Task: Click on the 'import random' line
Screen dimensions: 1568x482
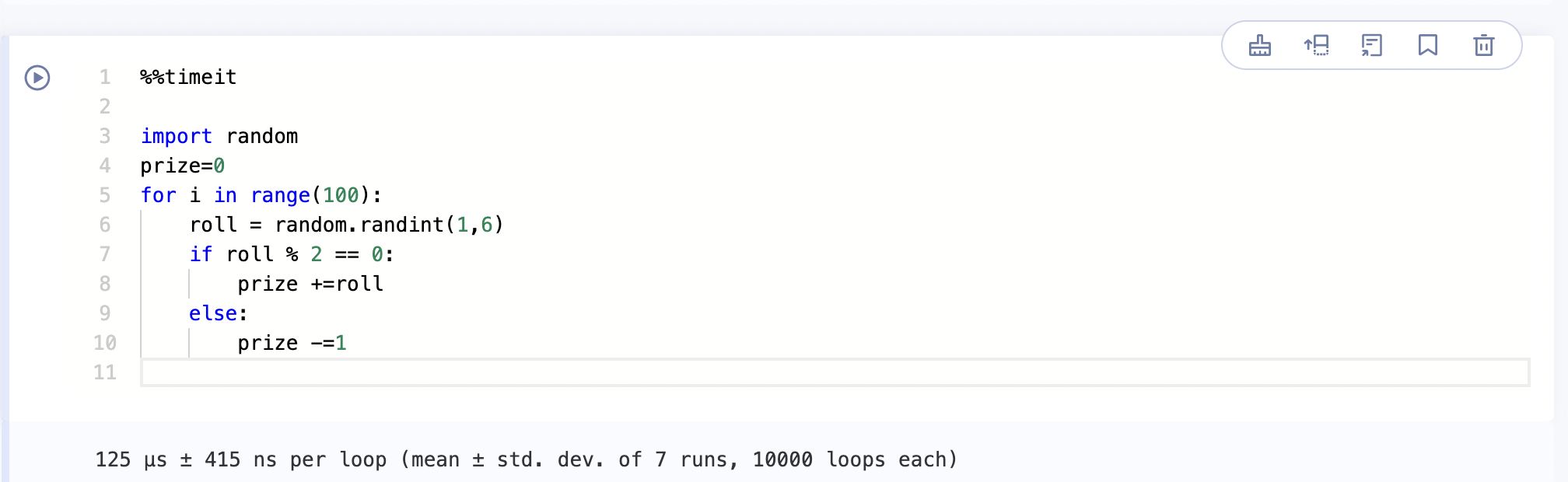Action: [x=219, y=137]
